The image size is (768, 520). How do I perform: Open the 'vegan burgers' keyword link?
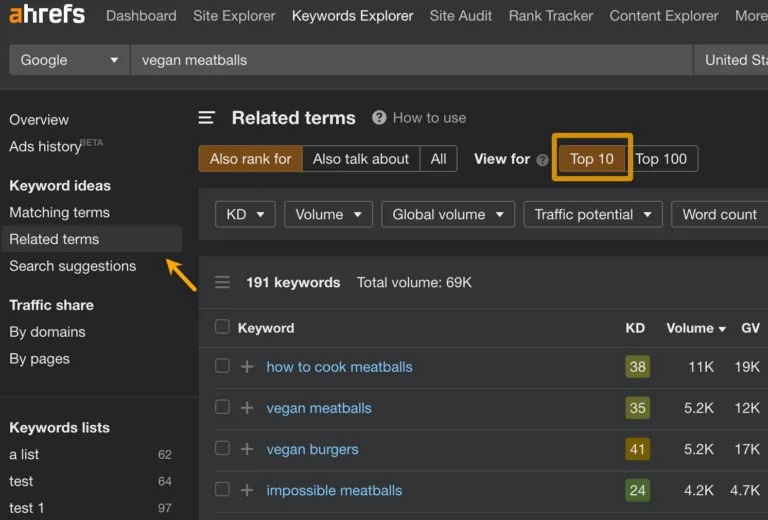(312, 449)
